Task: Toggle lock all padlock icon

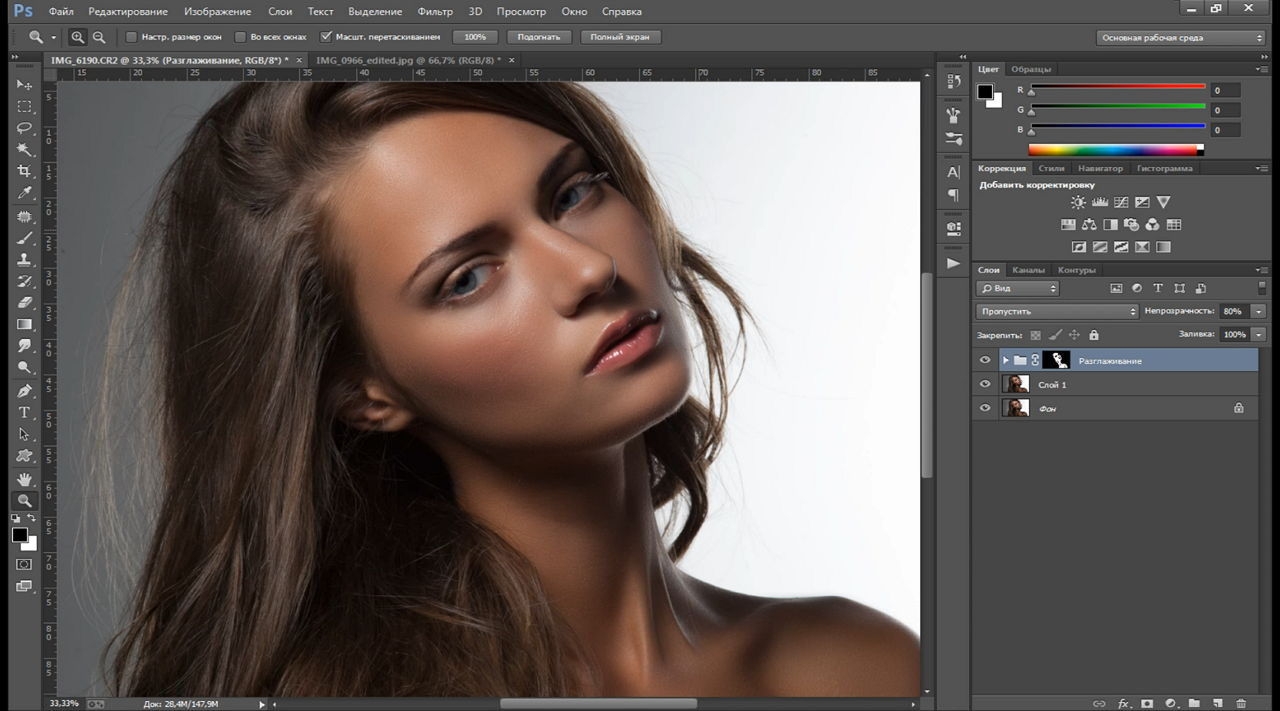Action: pyautogui.click(x=1093, y=335)
